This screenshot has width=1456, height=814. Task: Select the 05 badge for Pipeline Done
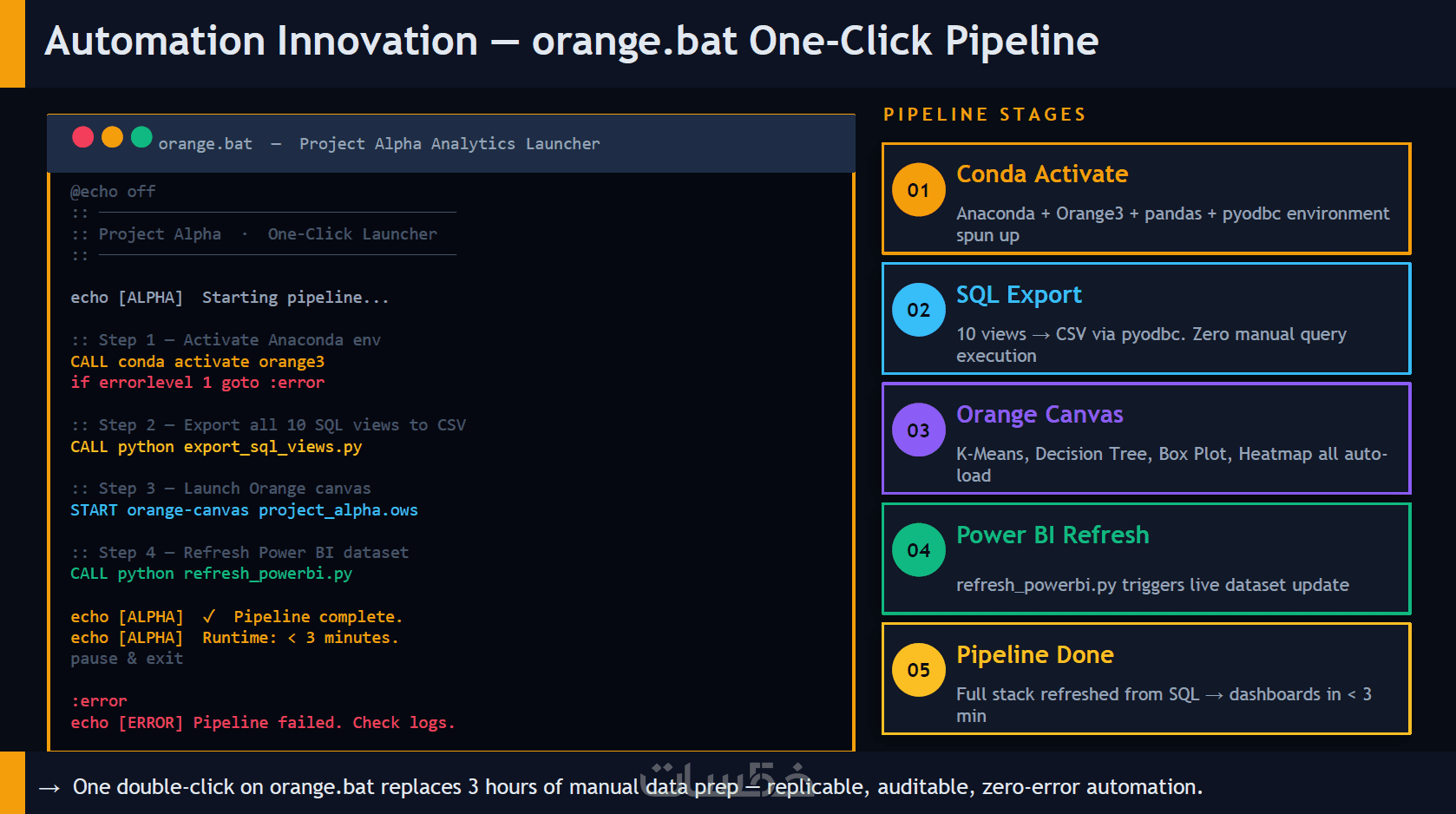(919, 670)
